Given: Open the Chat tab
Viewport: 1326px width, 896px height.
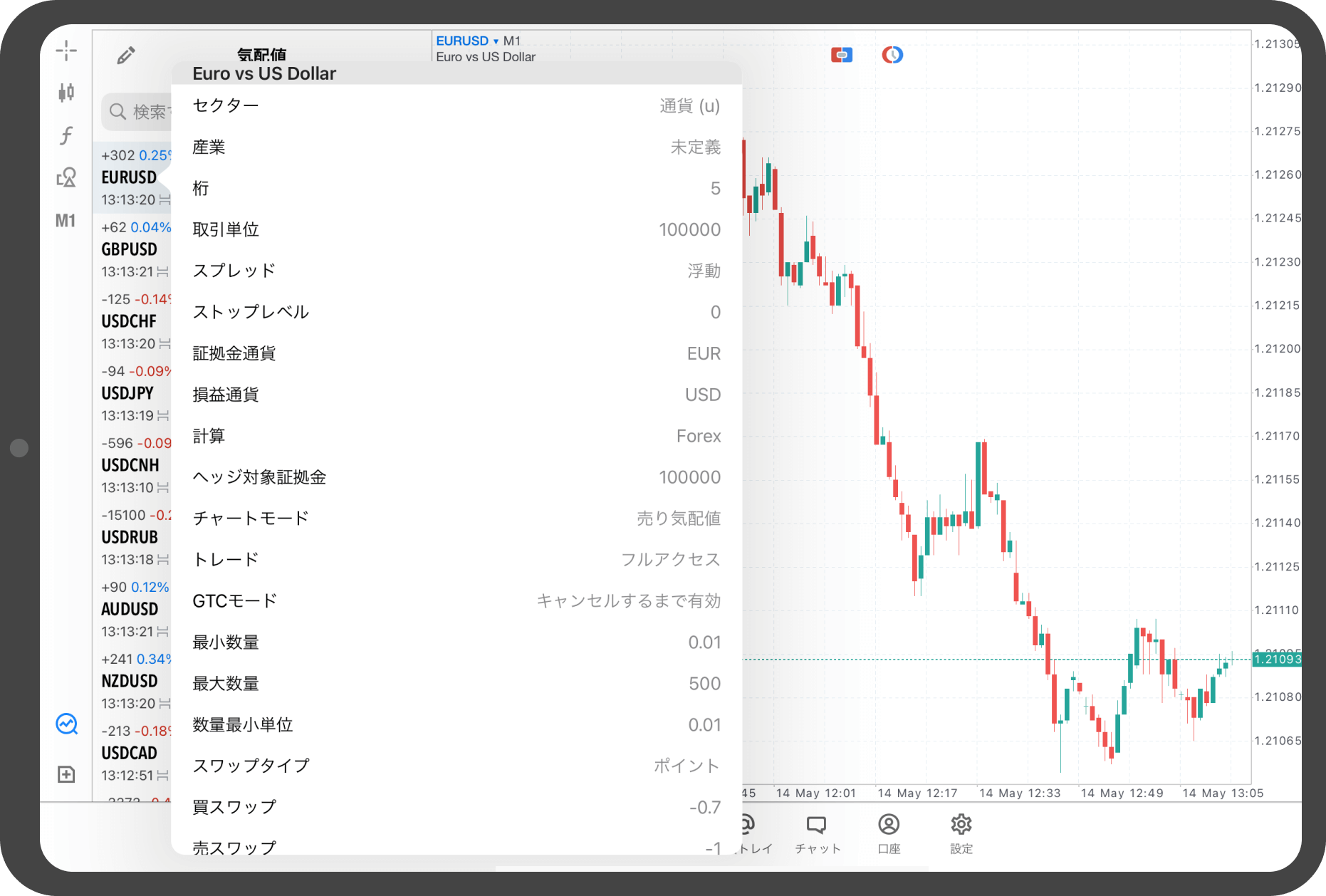Looking at the screenshot, I should tap(818, 833).
